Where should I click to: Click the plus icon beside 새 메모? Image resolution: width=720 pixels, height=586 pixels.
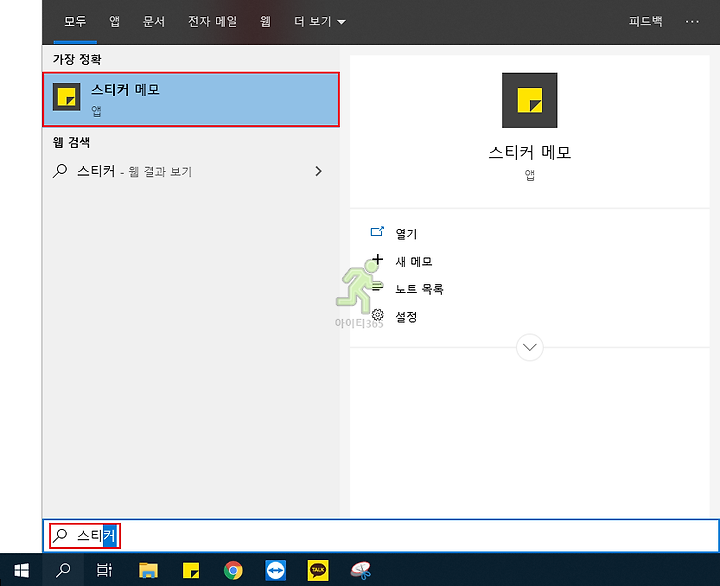[x=377, y=259]
